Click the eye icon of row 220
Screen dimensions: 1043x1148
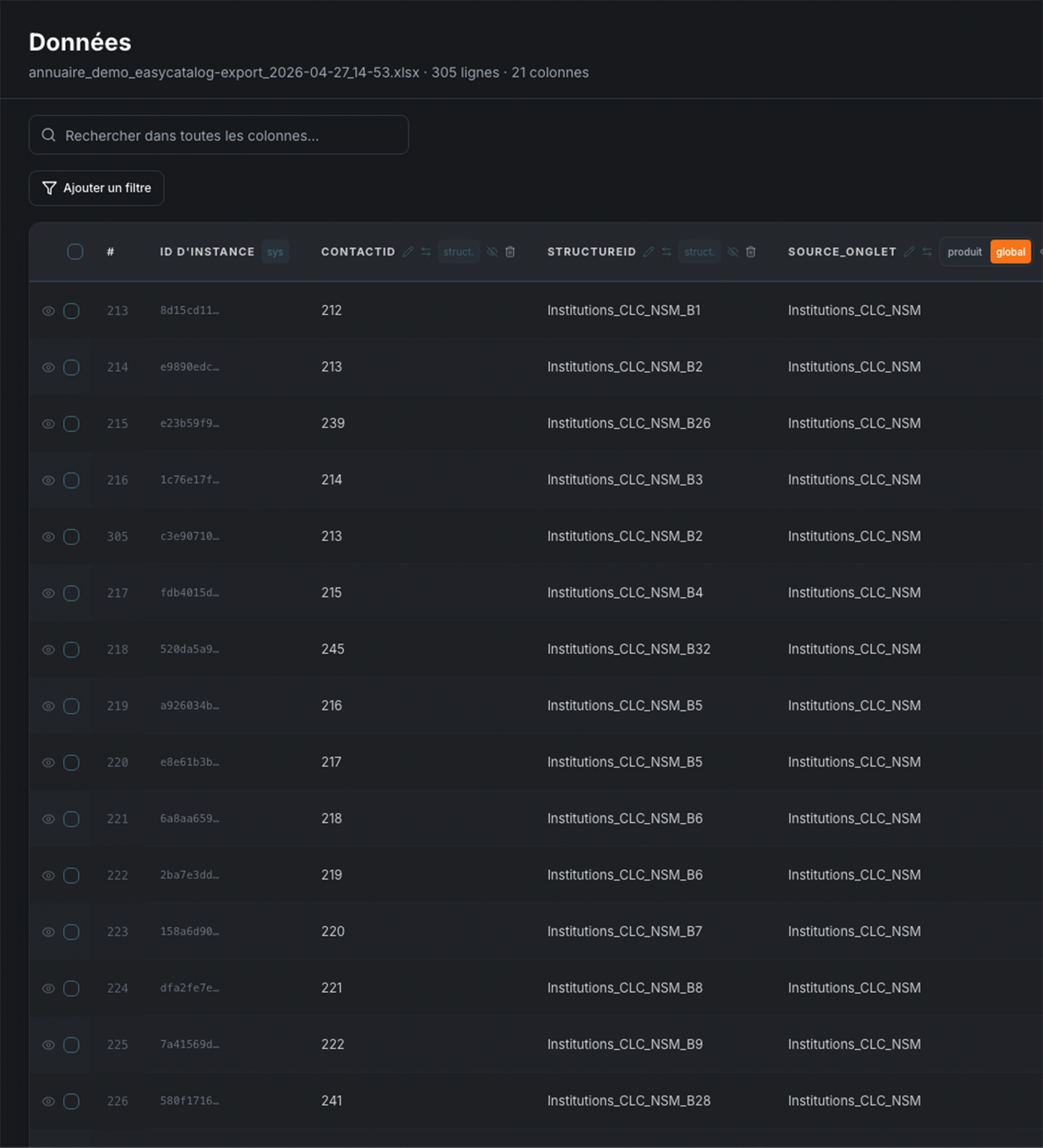48,763
